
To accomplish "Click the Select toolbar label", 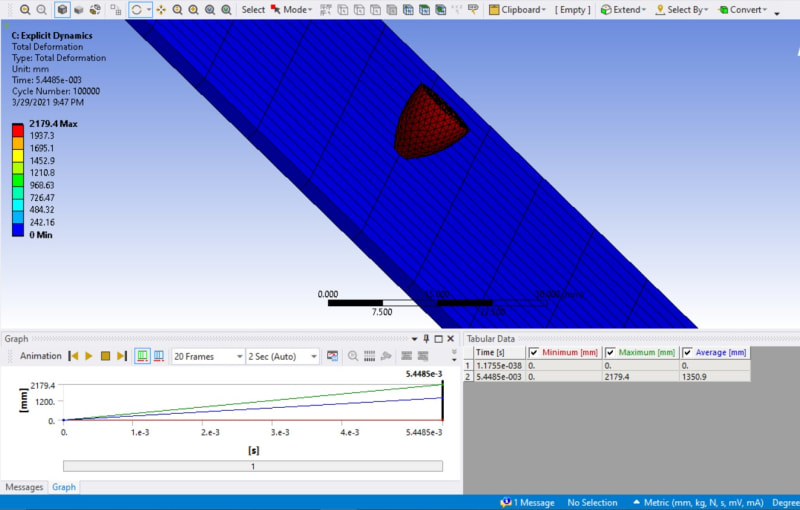I will pos(253,9).
